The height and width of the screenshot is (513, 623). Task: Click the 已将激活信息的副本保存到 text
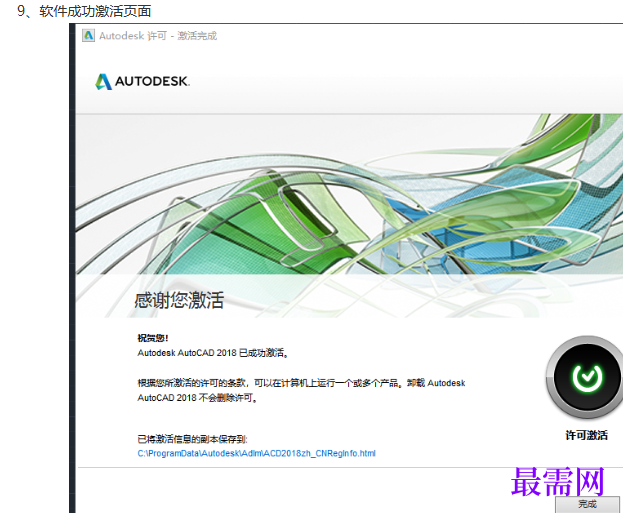[192, 439]
